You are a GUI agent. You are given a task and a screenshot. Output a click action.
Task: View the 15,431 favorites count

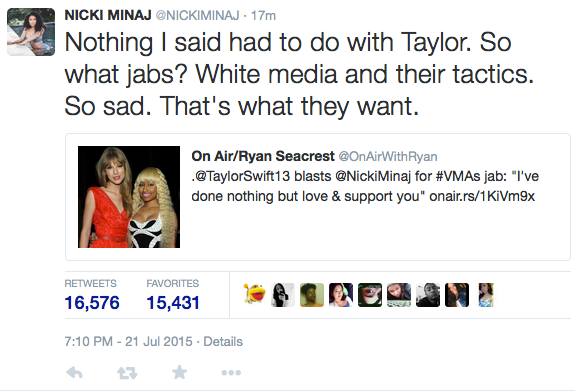coord(173,303)
